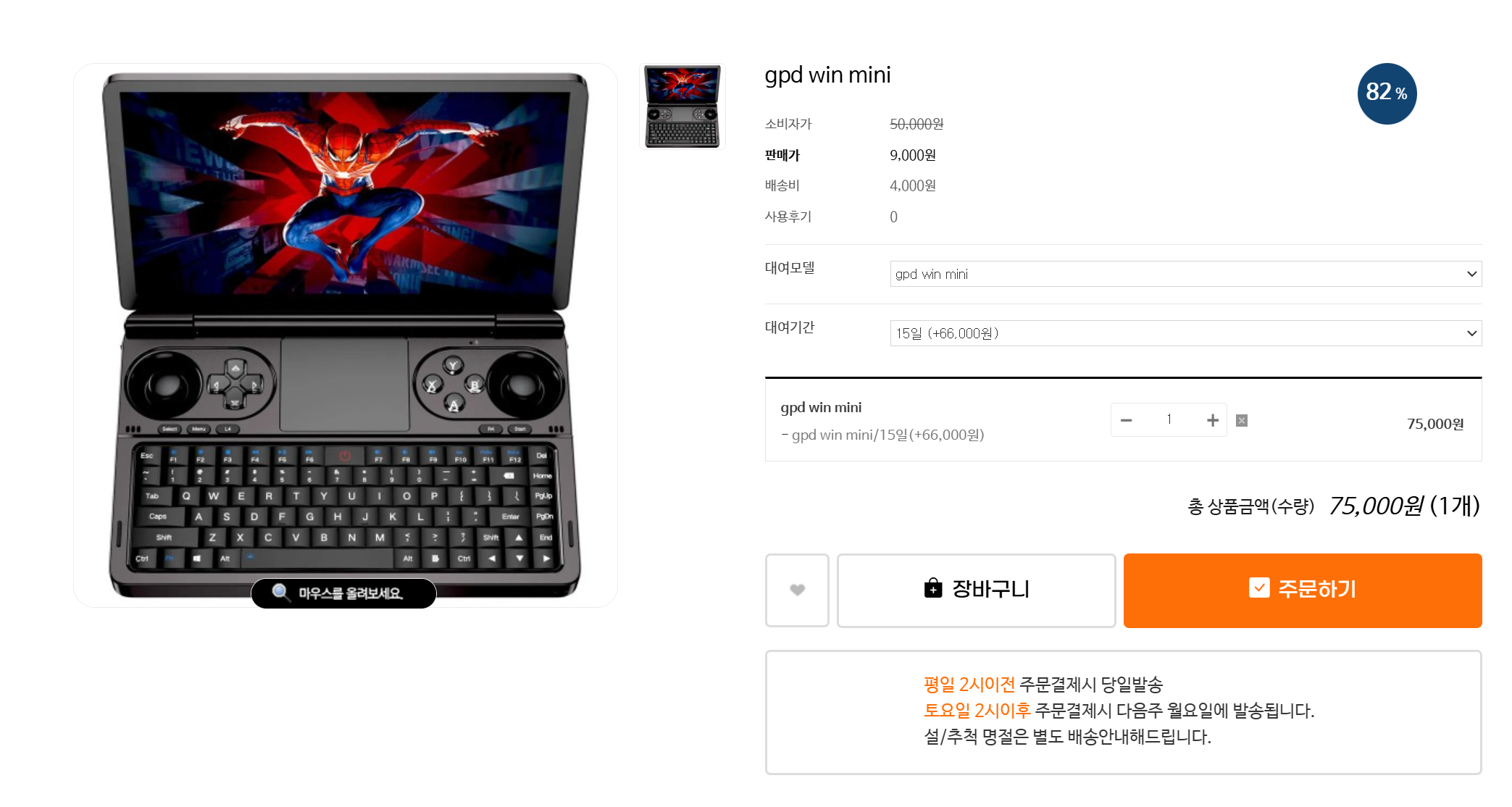Viewport: 1512px width, 807px height.
Task: Click the 장바구니 cart button
Action: (976, 590)
